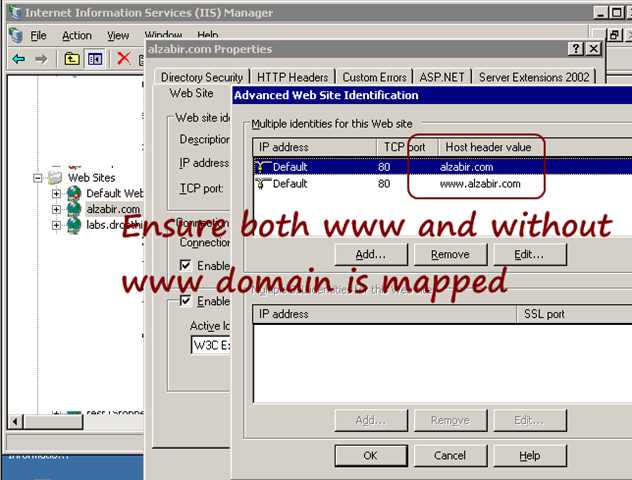The image size is (632, 480).
Task: Toggle the second Enable checkbox above Active log
Action: pyautogui.click(x=185, y=301)
